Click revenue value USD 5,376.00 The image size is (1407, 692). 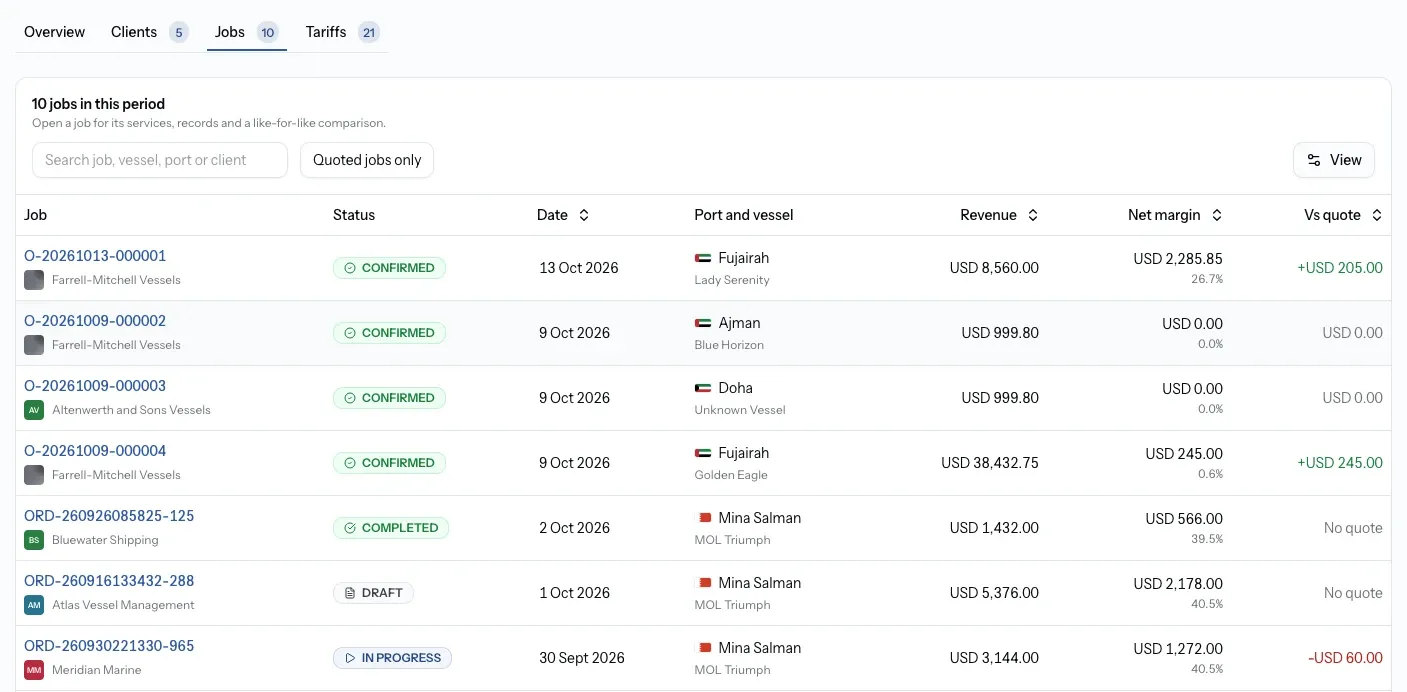pos(994,593)
